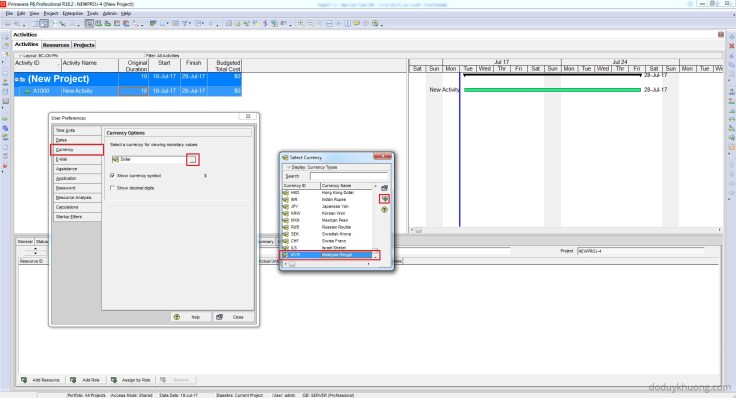The width and height of the screenshot is (736, 398).
Task: Click the currency list horizontal scrollbar
Action: tap(327, 264)
